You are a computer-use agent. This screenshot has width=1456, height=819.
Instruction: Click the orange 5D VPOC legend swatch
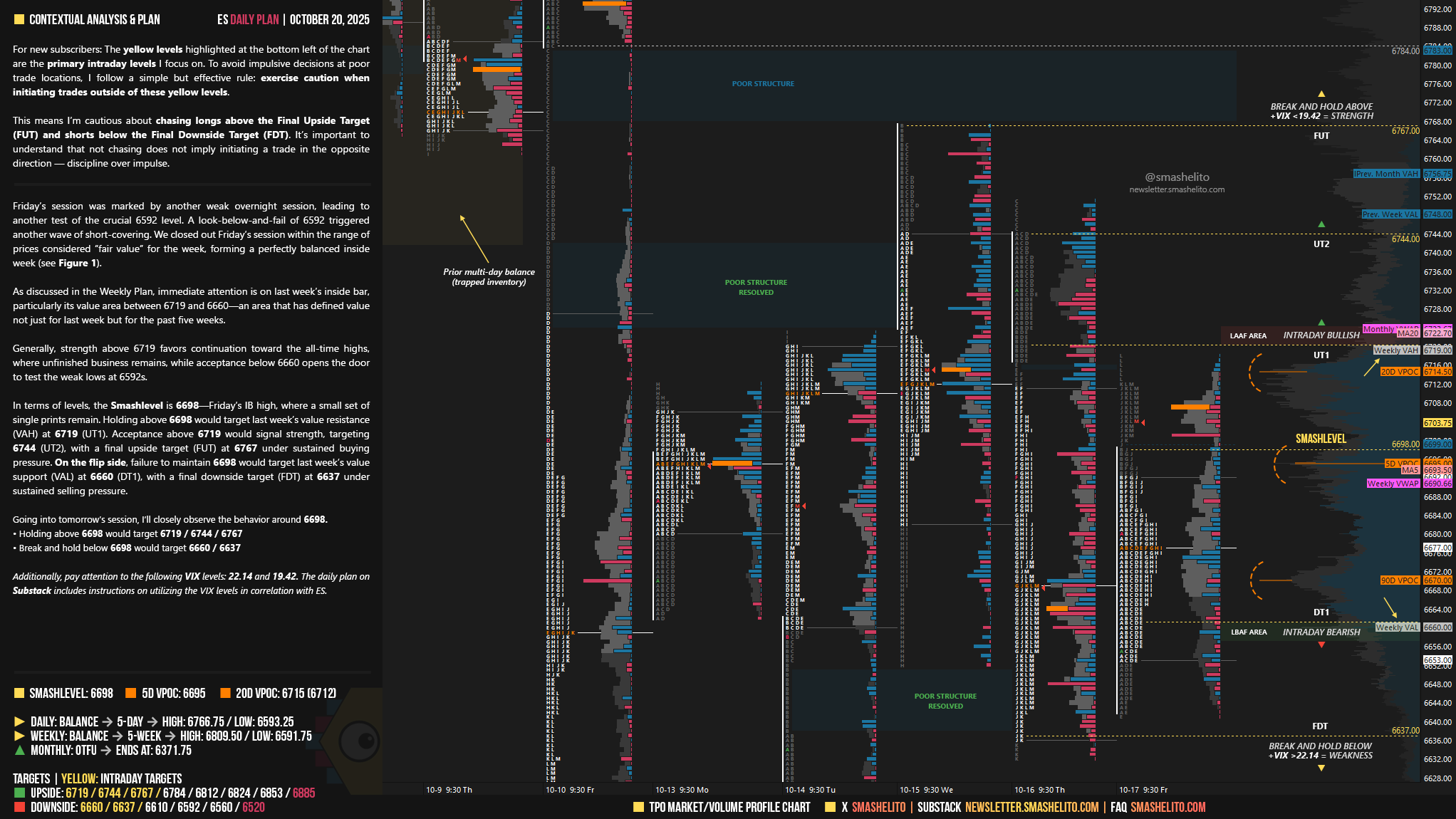pos(130,693)
